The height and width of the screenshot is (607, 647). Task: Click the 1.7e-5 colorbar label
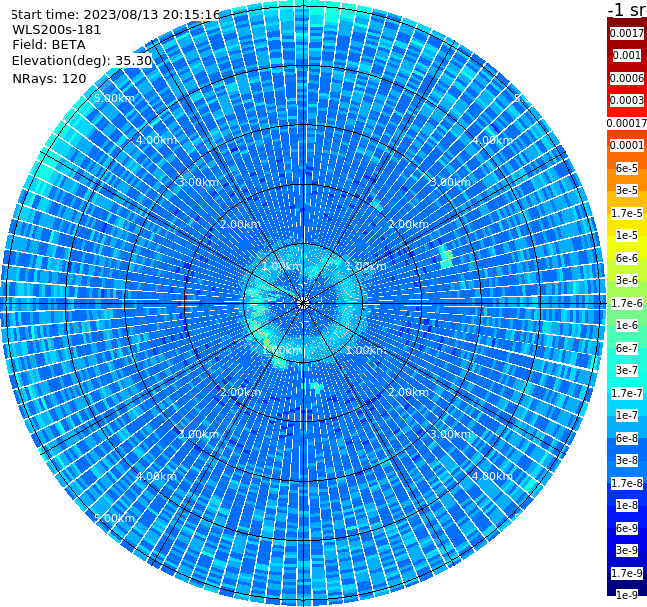(627, 213)
